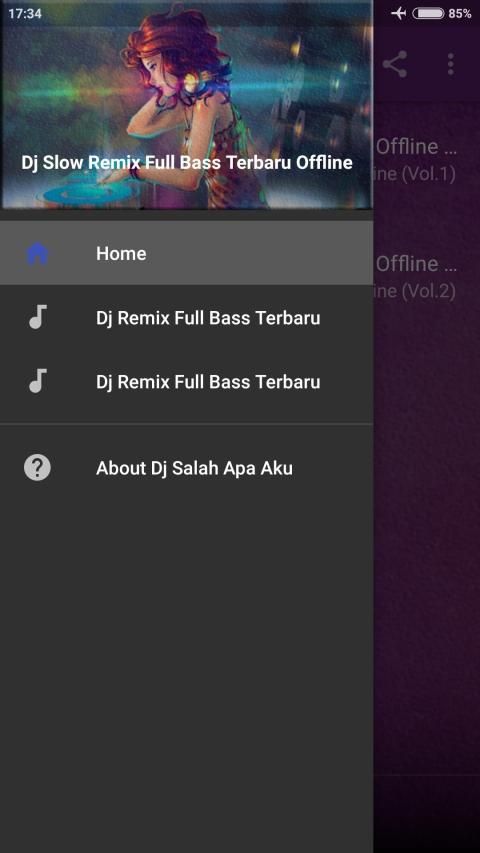This screenshot has width=480, height=853.
Task: Tap the airplane mode status icon
Action: (399, 13)
